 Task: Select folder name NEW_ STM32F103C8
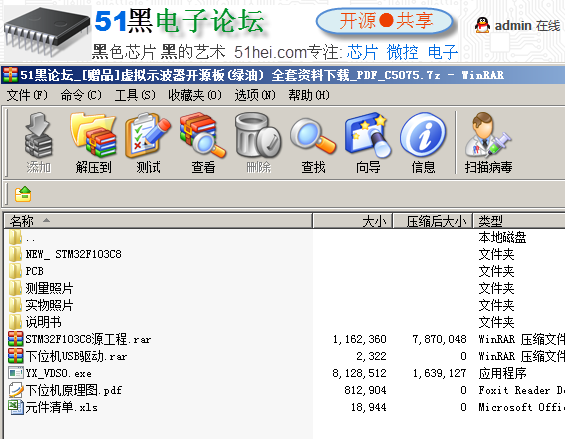(74, 254)
